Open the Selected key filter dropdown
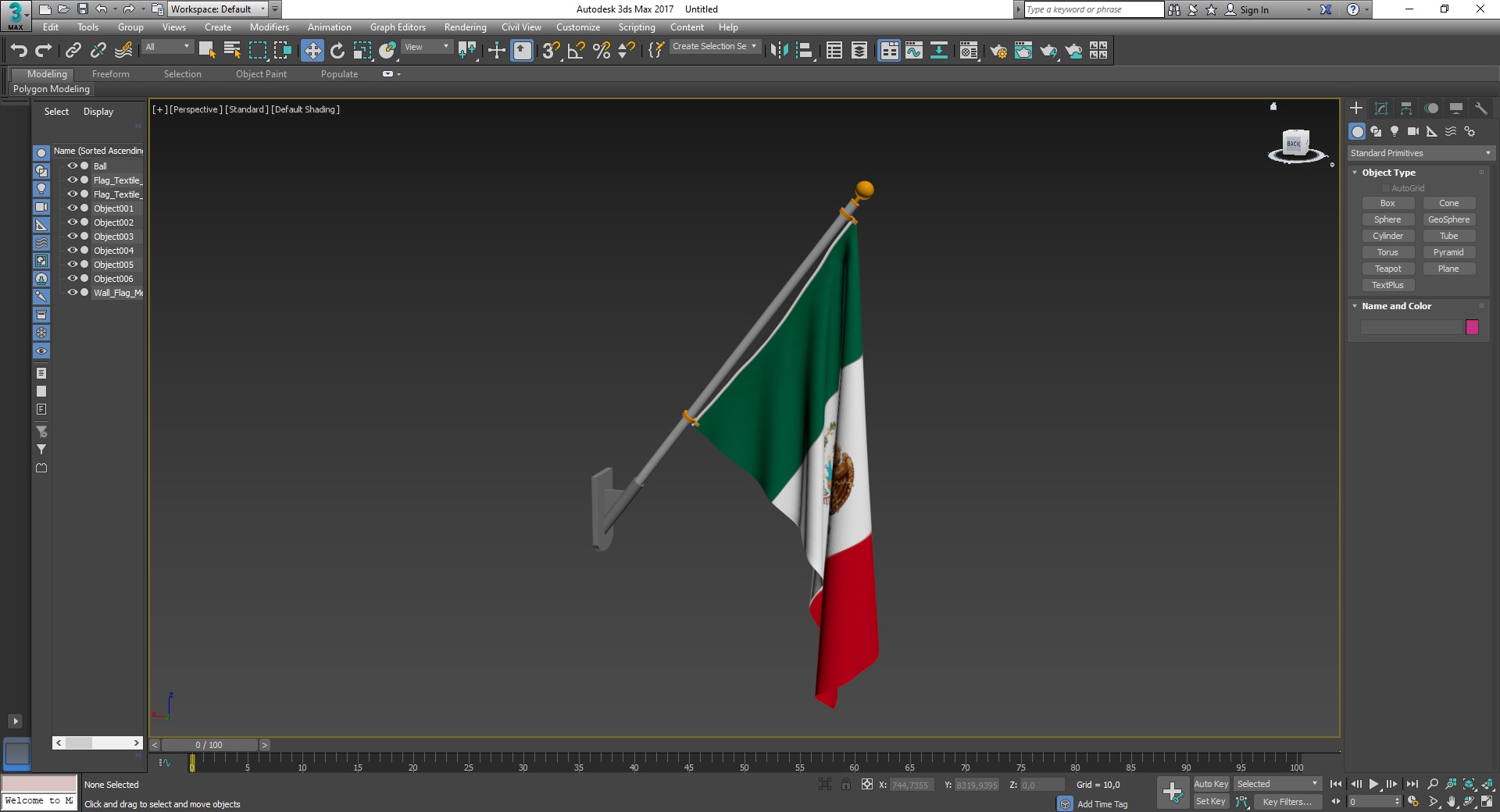Image resolution: width=1500 pixels, height=812 pixels. (1277, 784)
